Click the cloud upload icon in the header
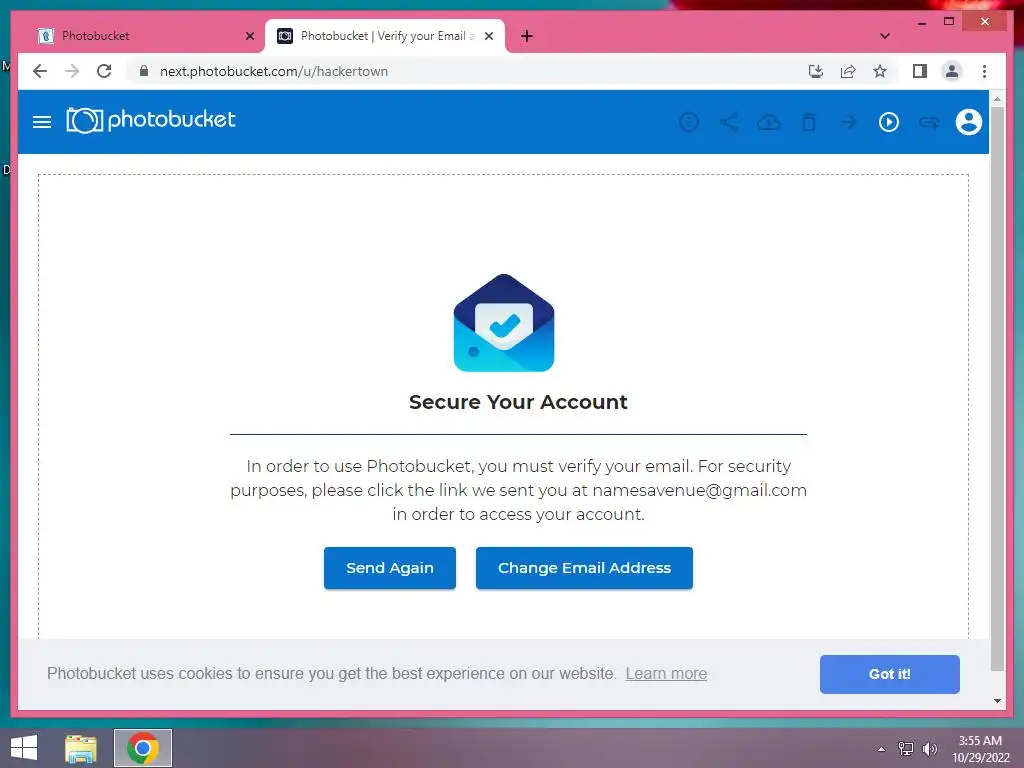Viewport: 1024px width, 768px height. click(x=769, y=122)
